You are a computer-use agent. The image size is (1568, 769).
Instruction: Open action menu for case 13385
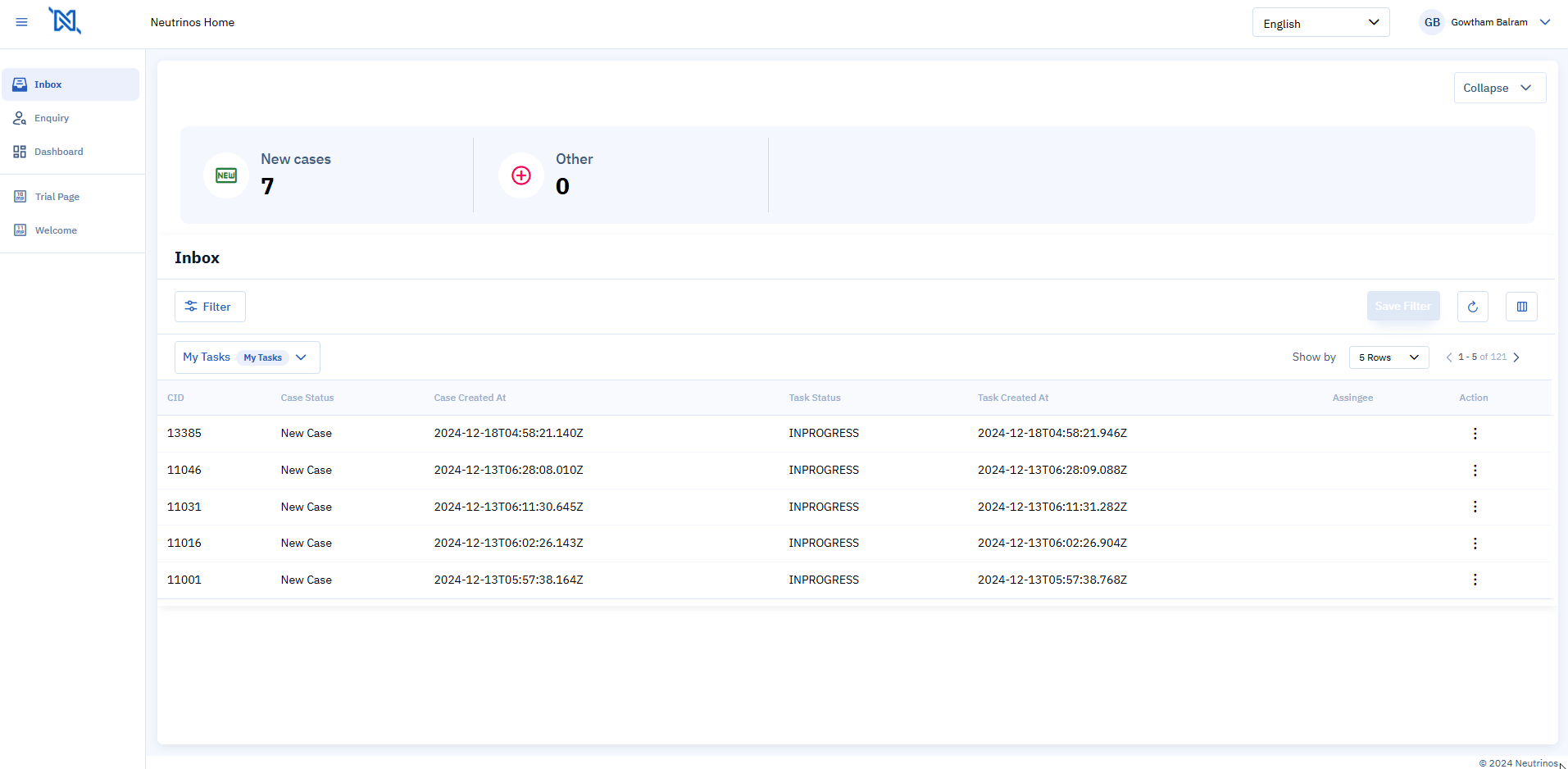pyautogui.click(x=1475, y=434)
